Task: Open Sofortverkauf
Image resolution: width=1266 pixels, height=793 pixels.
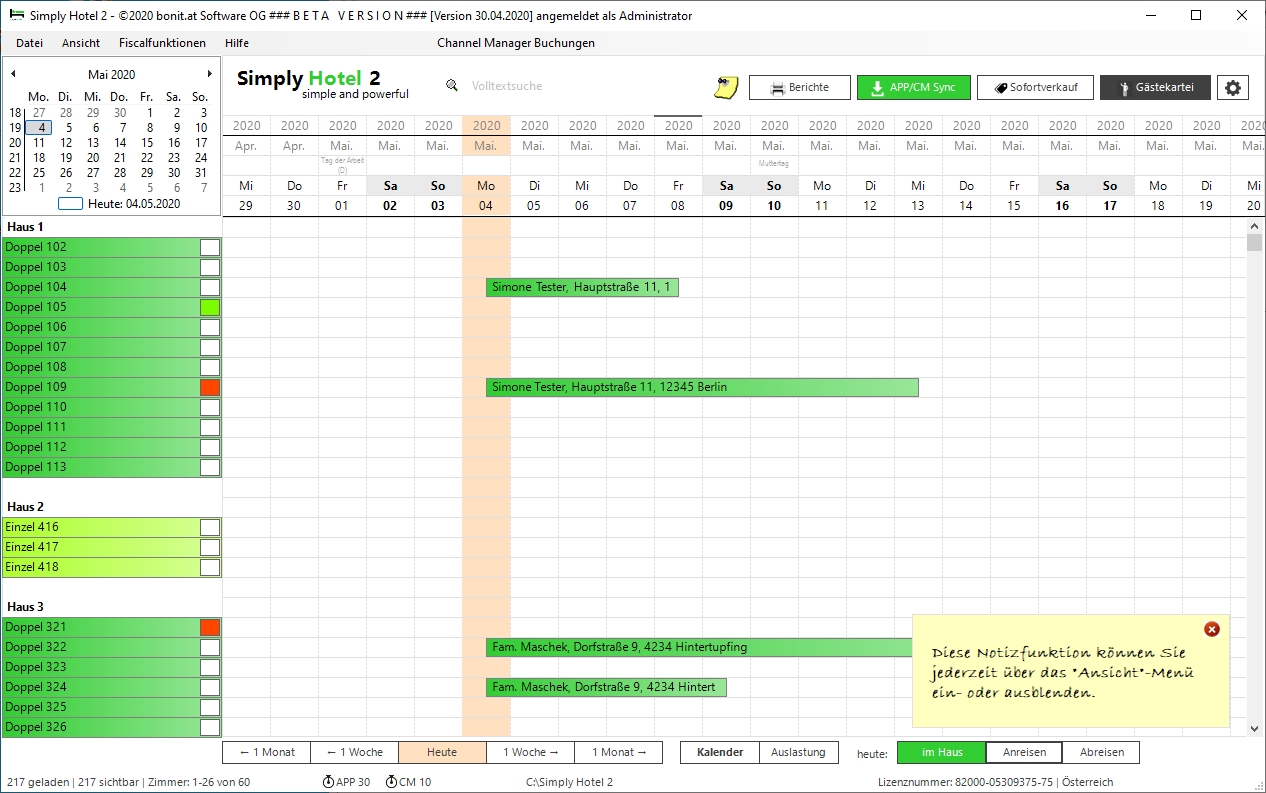Action: 1035,87
